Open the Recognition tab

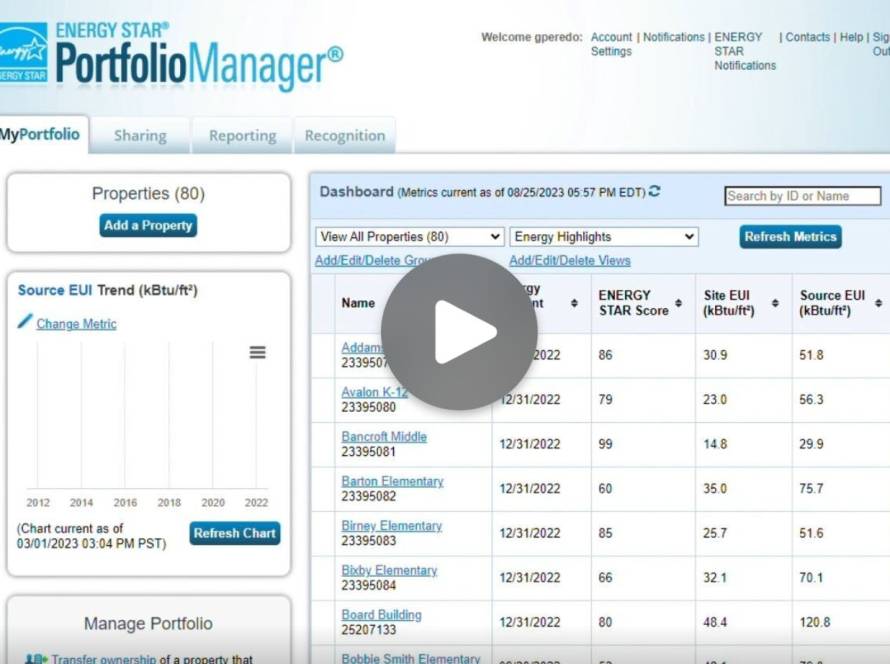tap(345, 136)
